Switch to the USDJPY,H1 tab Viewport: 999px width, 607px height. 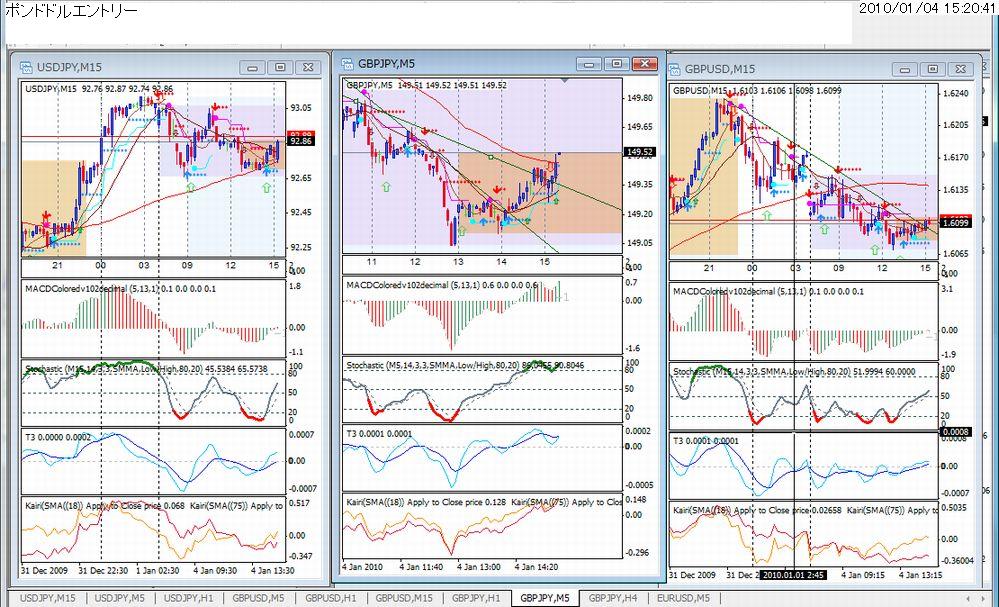188,598
